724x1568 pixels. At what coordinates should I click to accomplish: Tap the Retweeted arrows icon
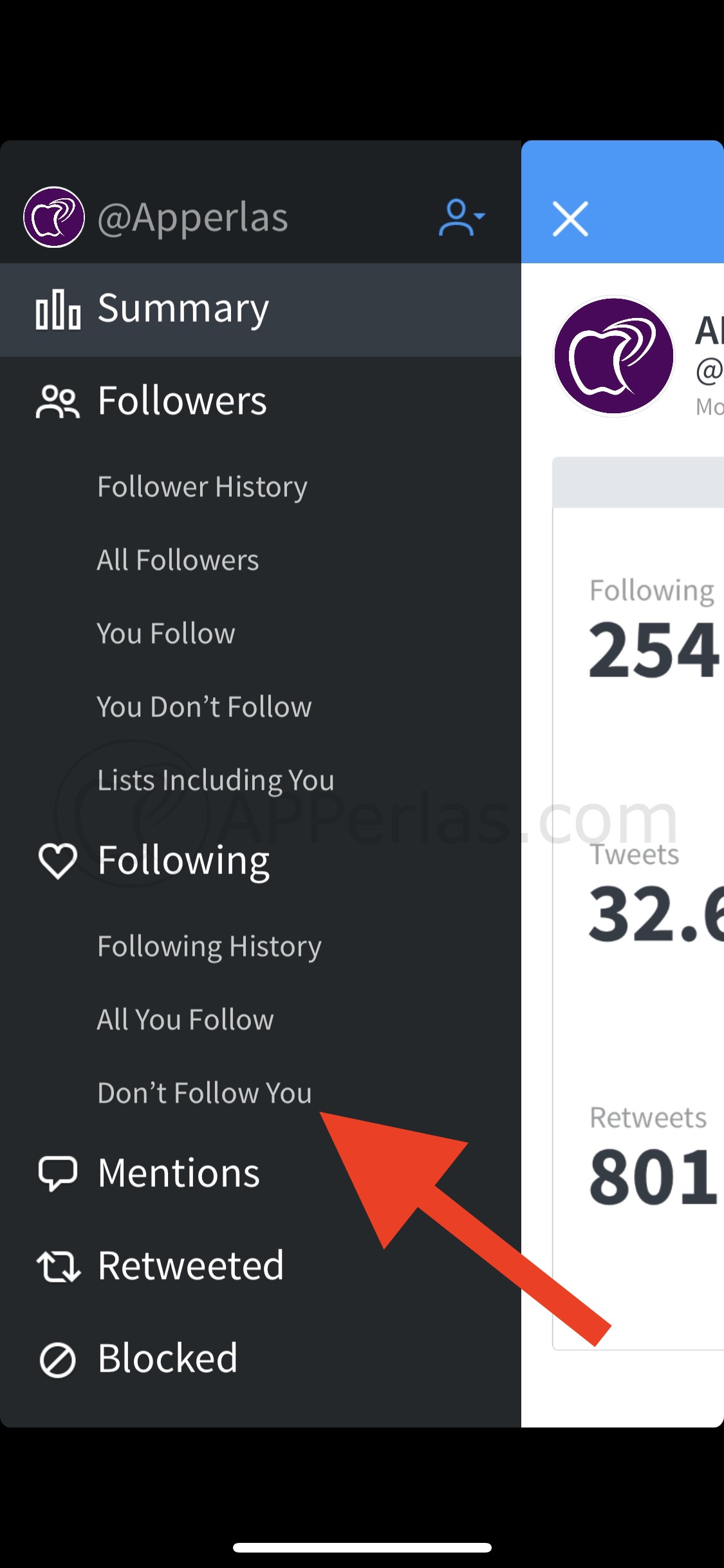58,1266
